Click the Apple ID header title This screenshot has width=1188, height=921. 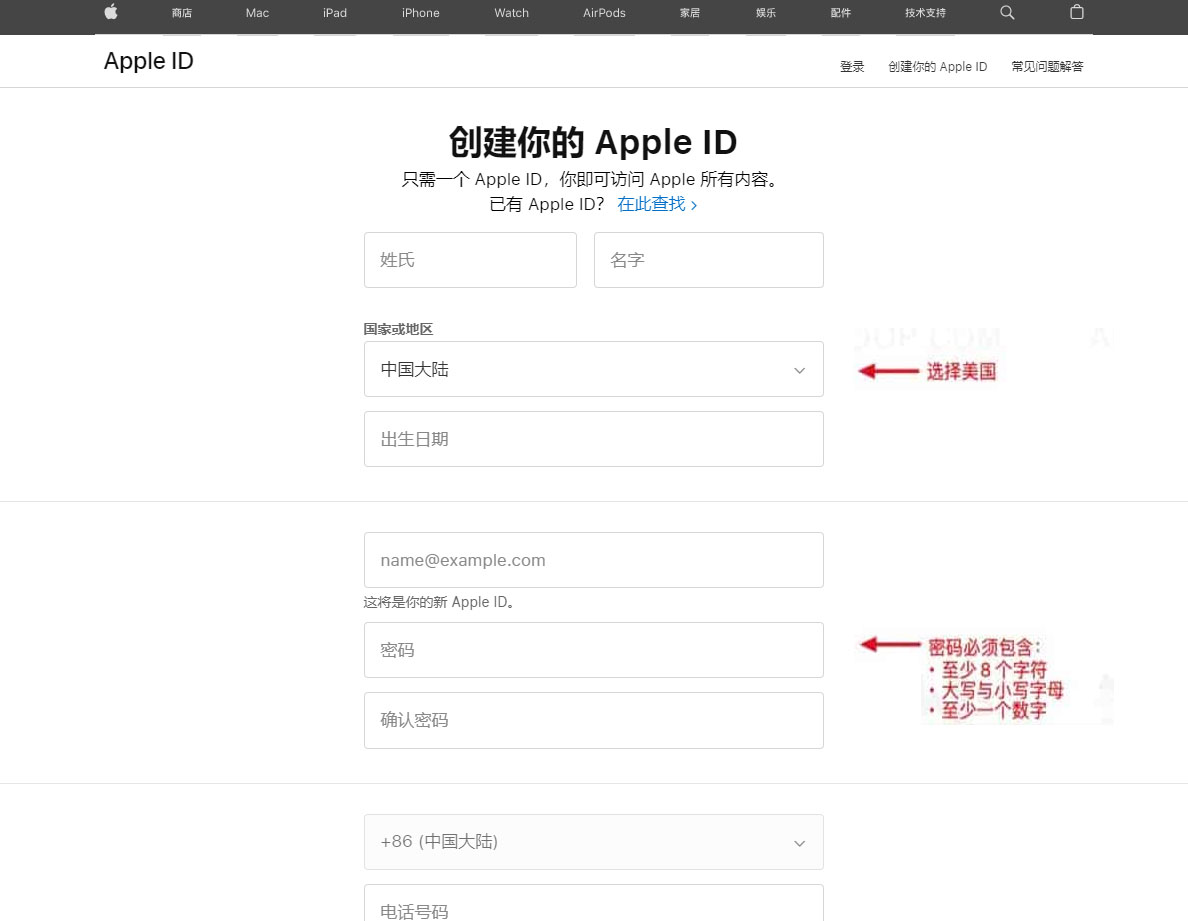[148, 61]
